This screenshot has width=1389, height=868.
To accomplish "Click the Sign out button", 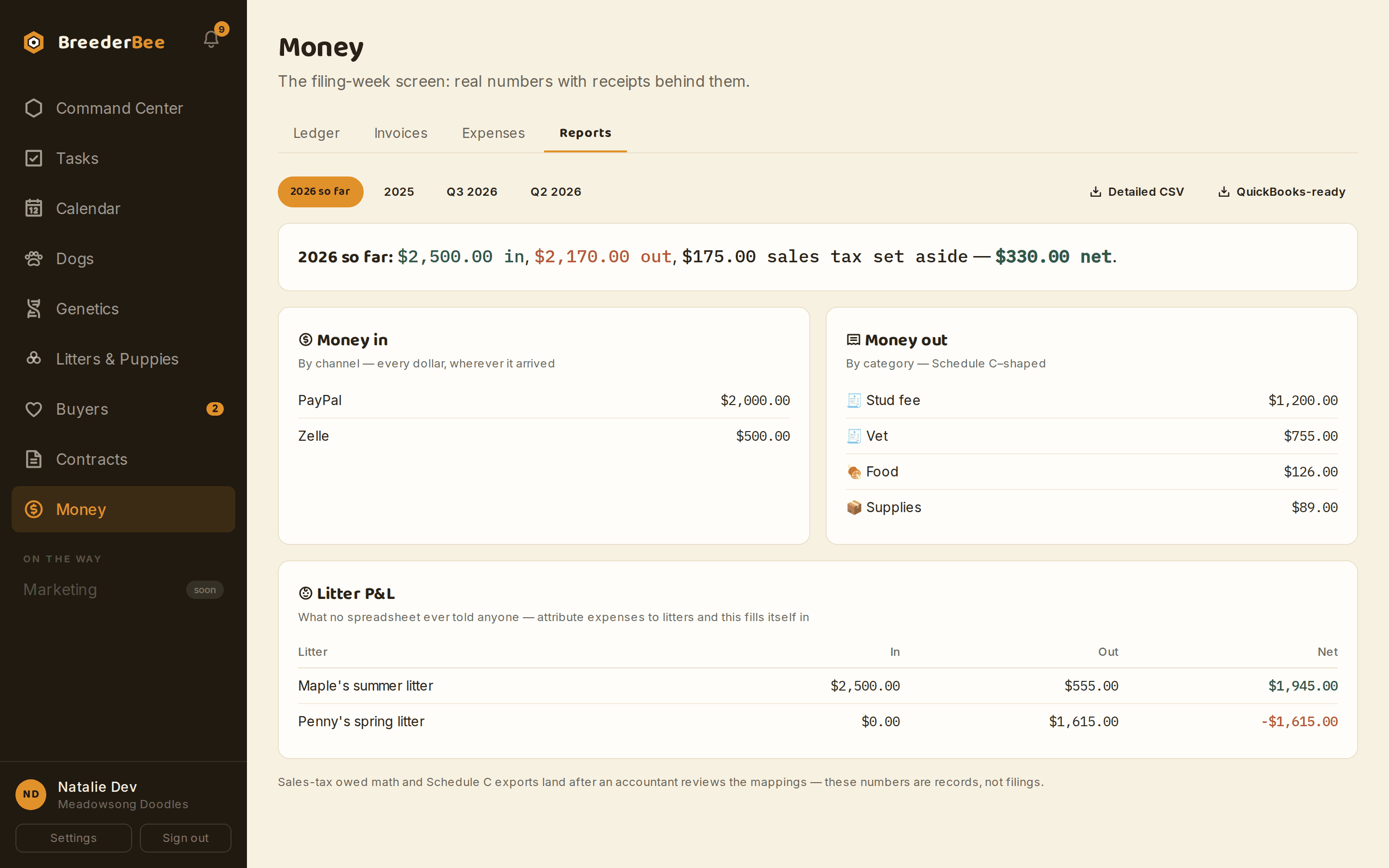I will 185,838.
